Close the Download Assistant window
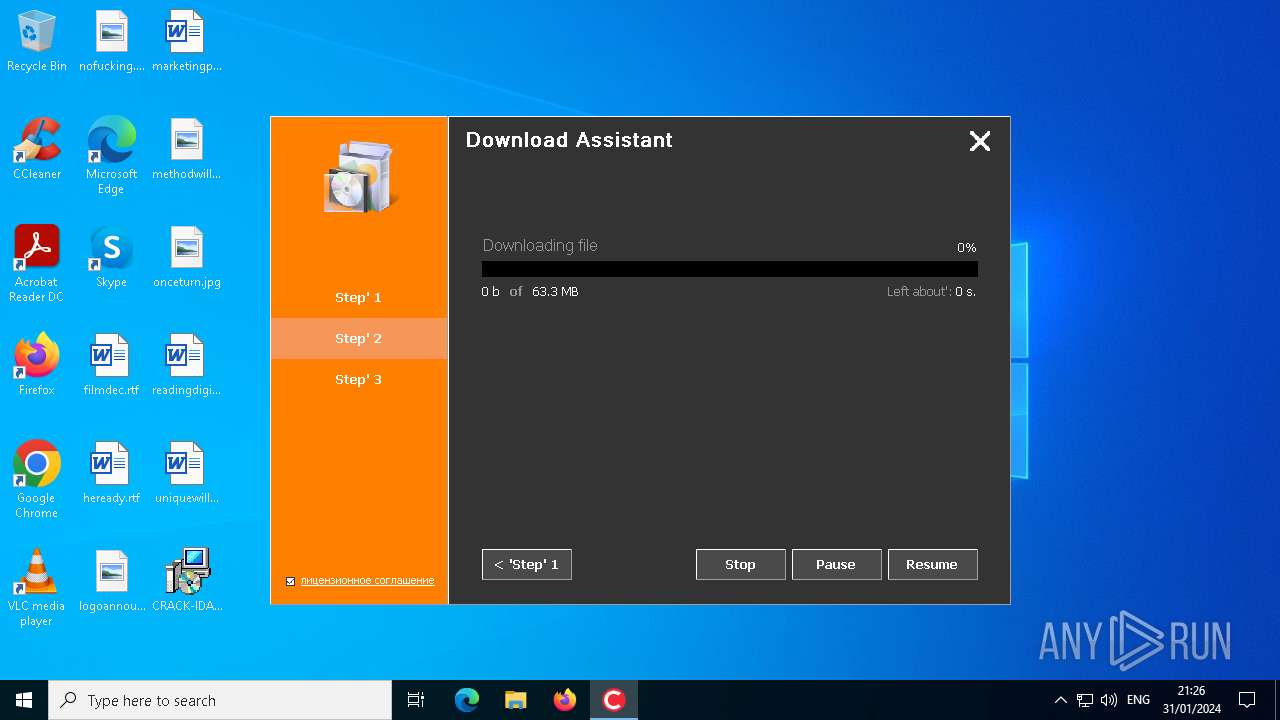 [x=980, y=141]
